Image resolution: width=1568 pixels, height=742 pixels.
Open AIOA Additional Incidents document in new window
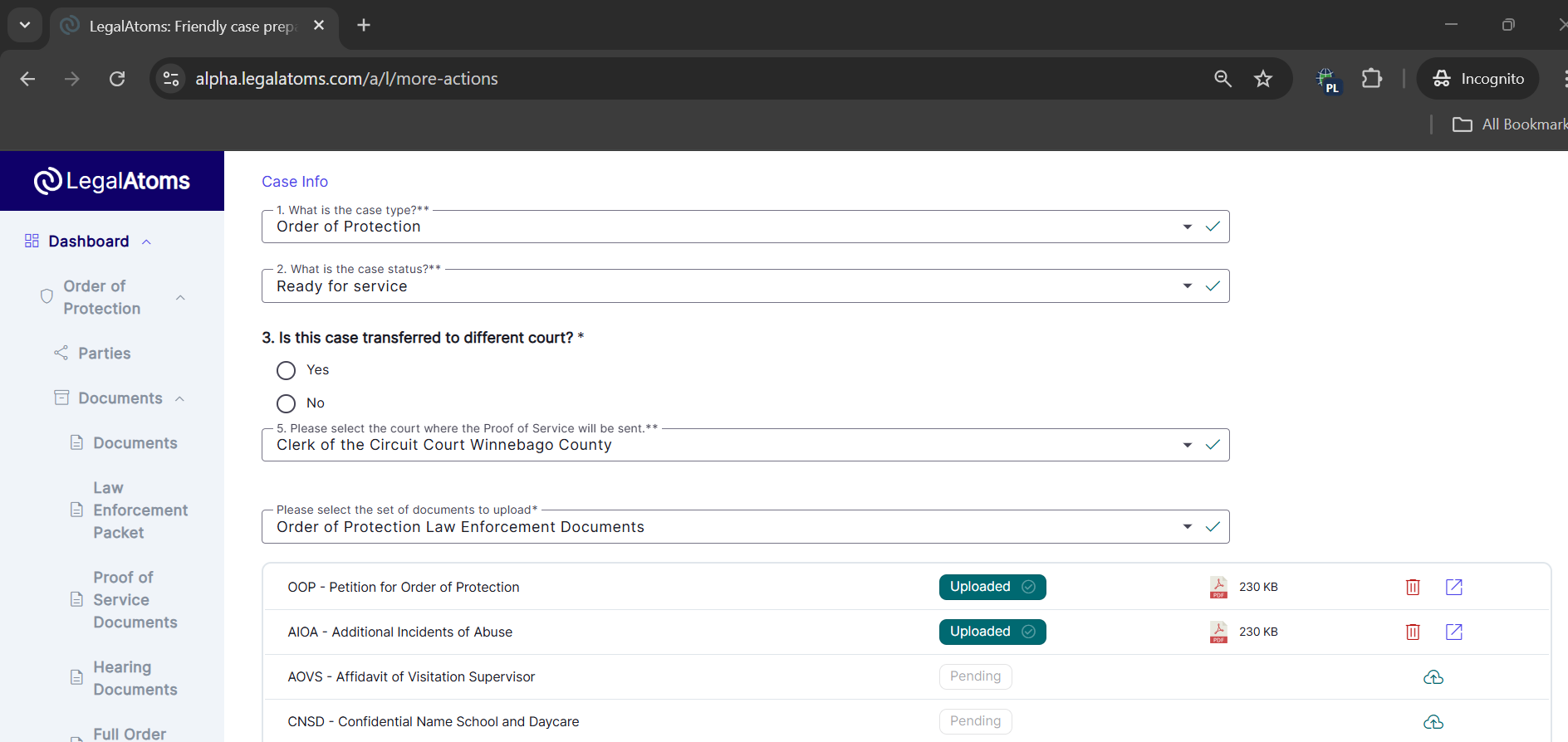coord(1453,632)
